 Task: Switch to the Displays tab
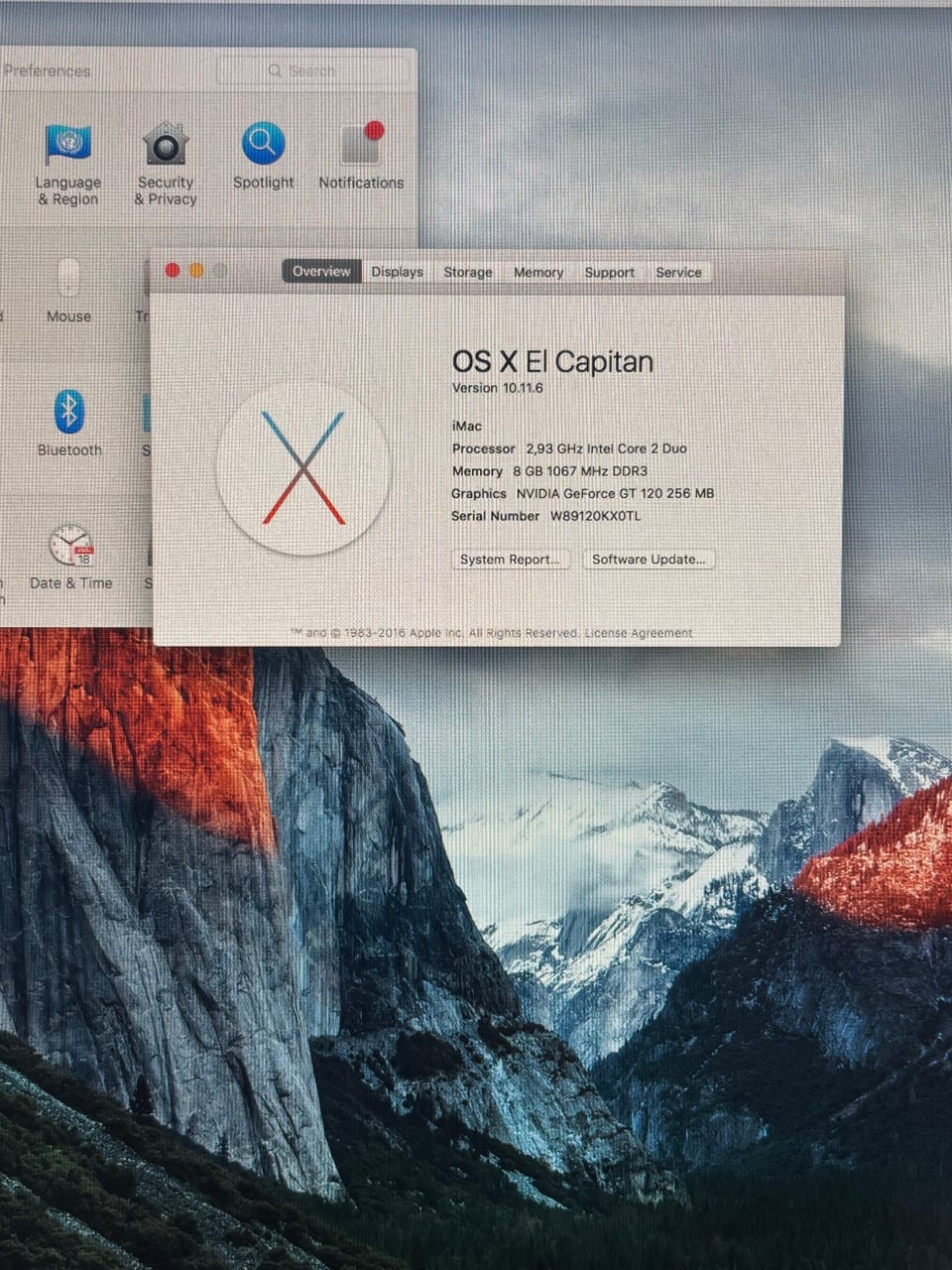click(x=397, y=272)
